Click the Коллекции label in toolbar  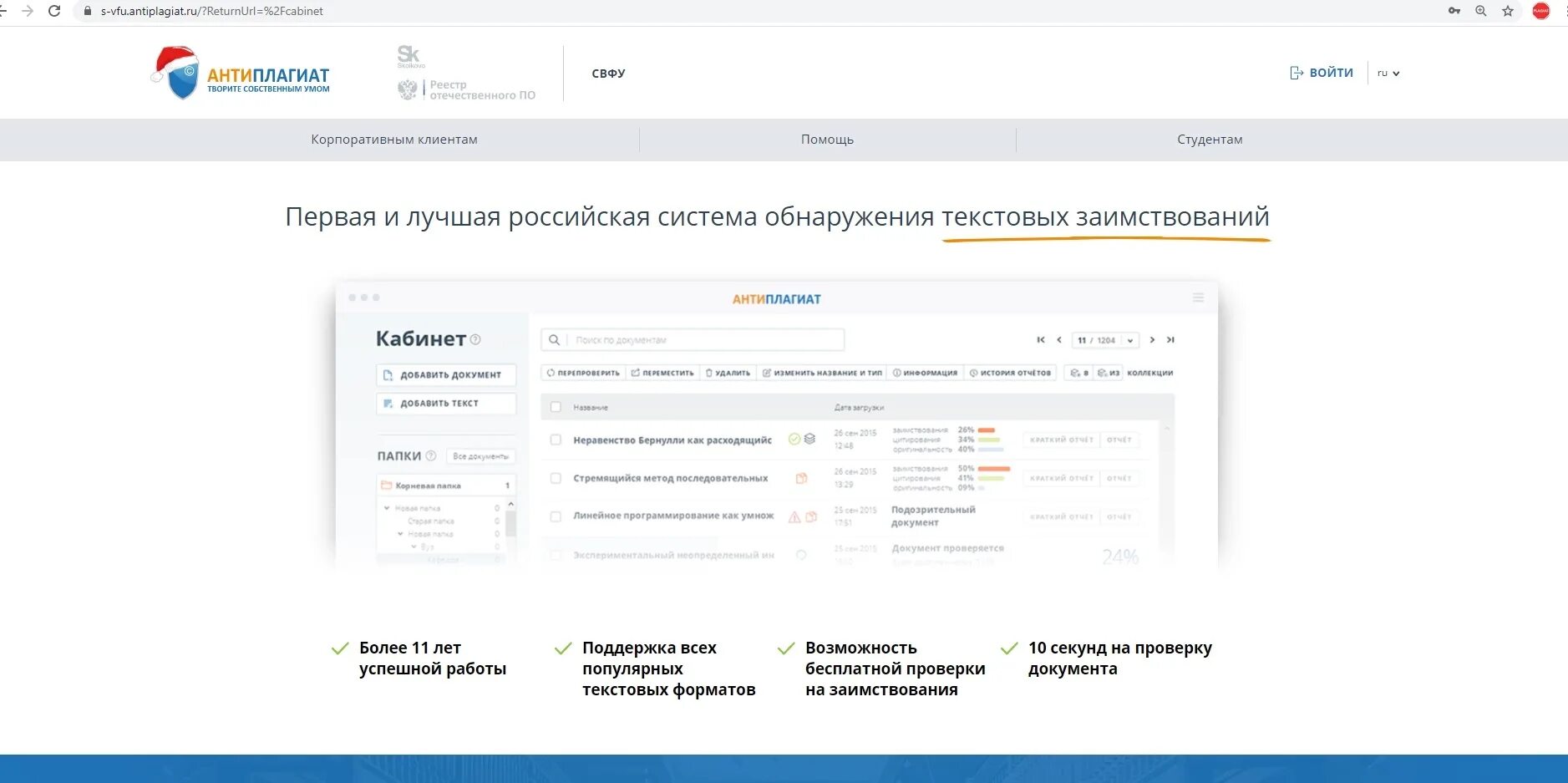tap(1150, 373)
